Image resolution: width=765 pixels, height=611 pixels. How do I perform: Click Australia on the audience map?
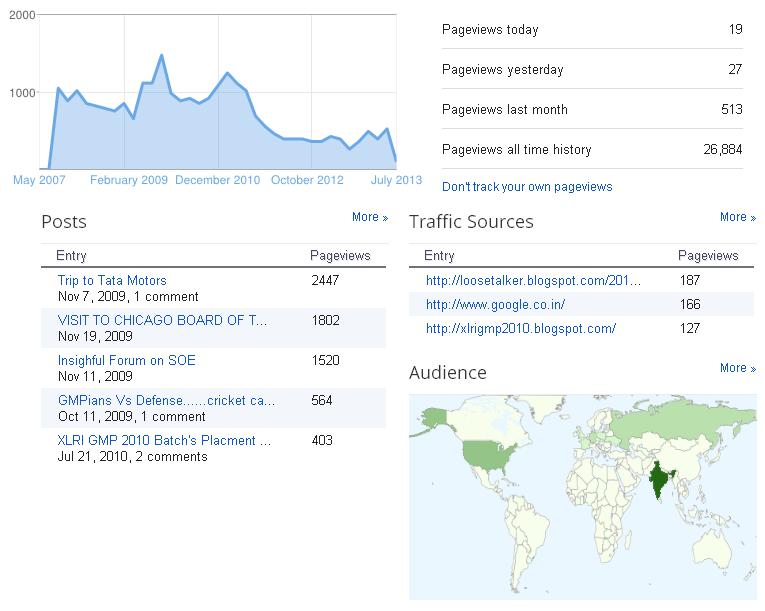point(713,547)
